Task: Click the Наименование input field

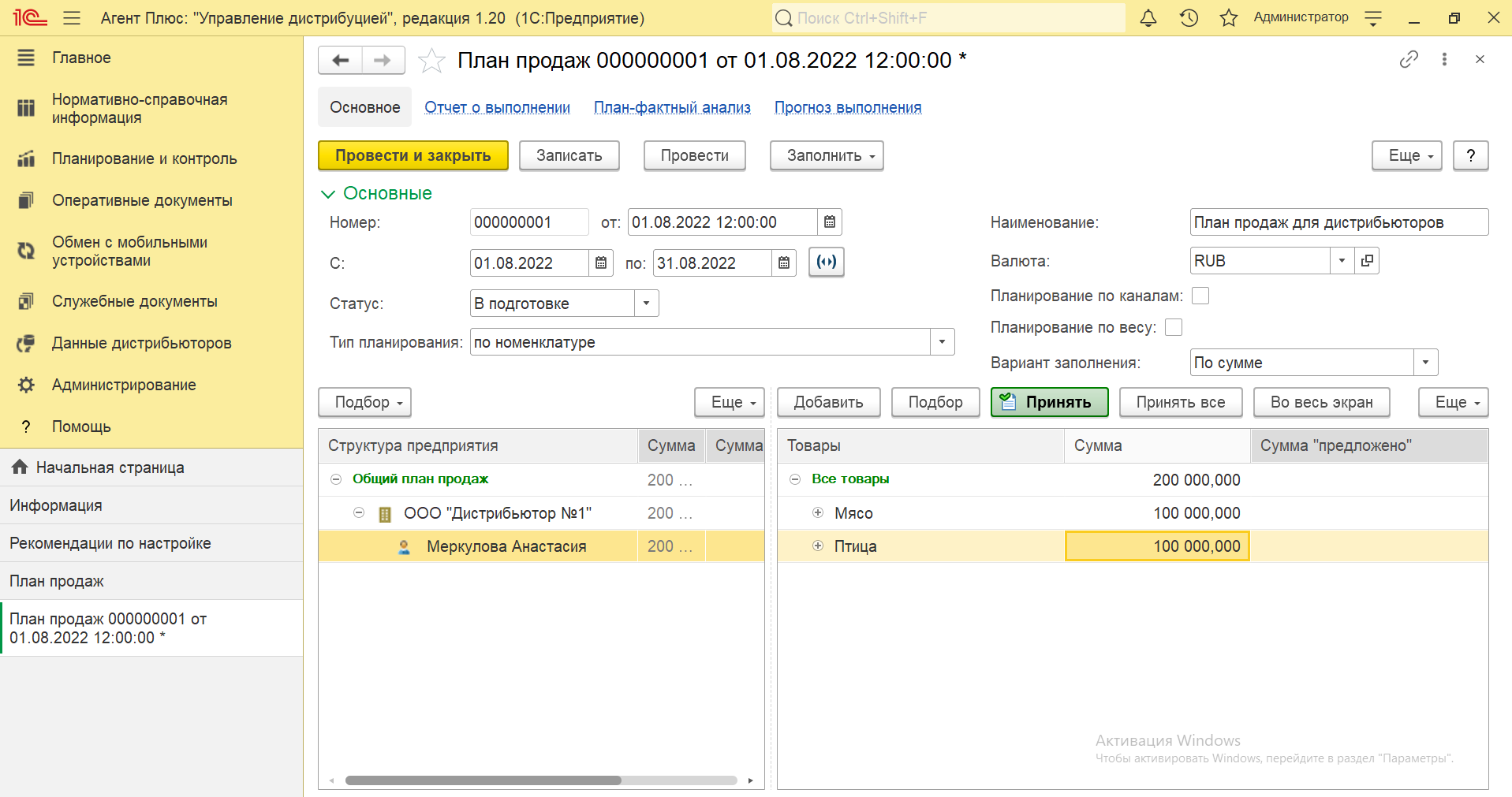Action: pos(1338,222)
